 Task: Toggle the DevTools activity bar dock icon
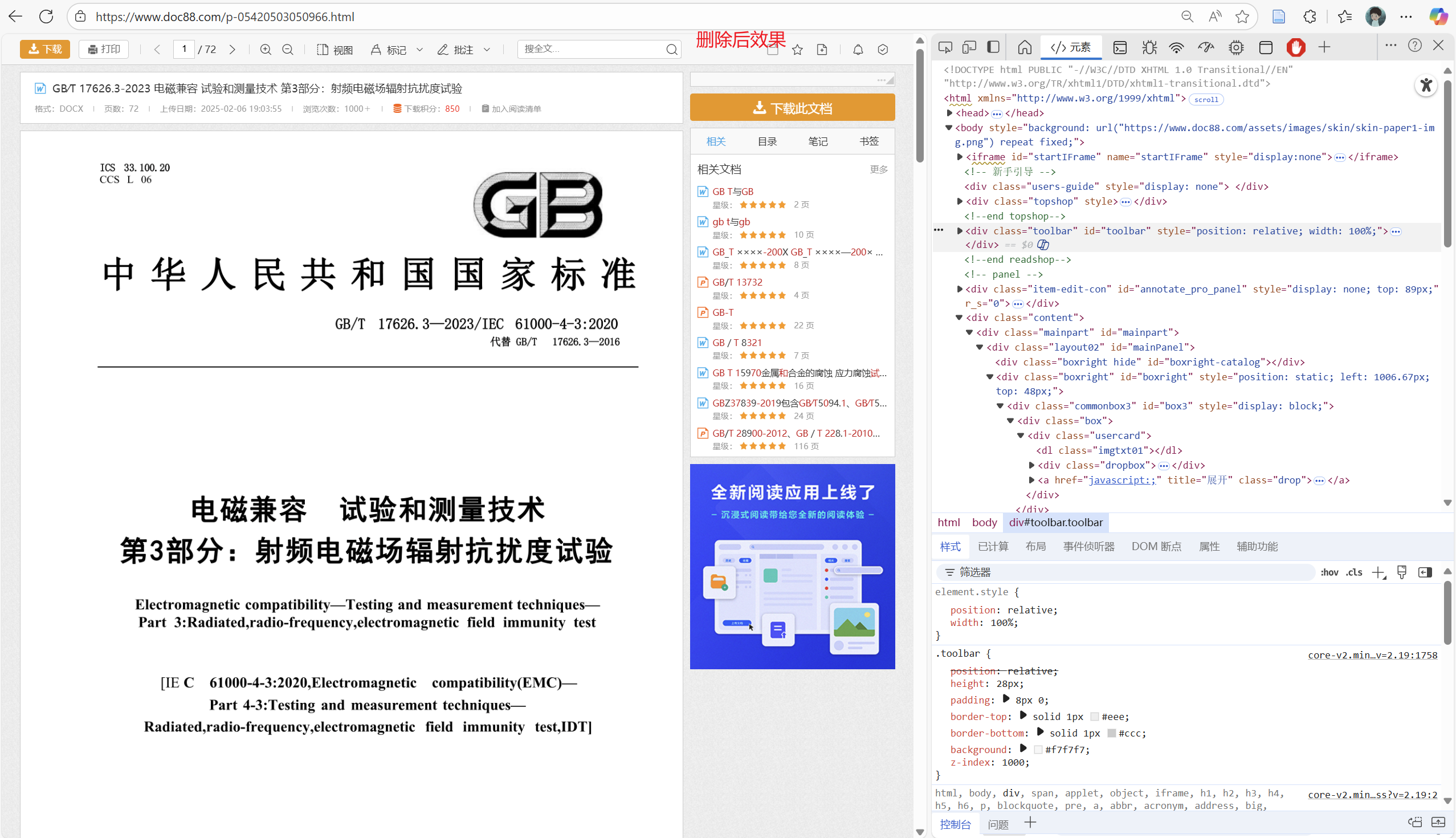[993, 47]
